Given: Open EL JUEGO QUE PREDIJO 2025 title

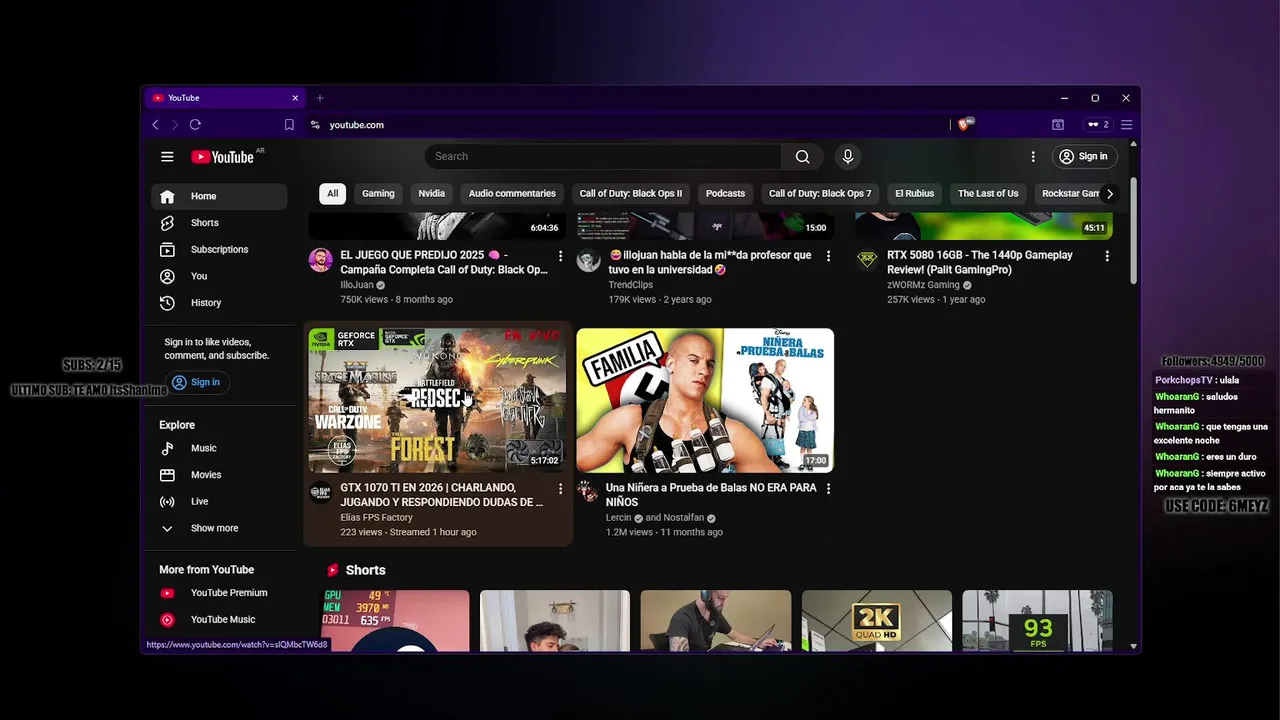Looking at the screenshot, I should (444, 262).
